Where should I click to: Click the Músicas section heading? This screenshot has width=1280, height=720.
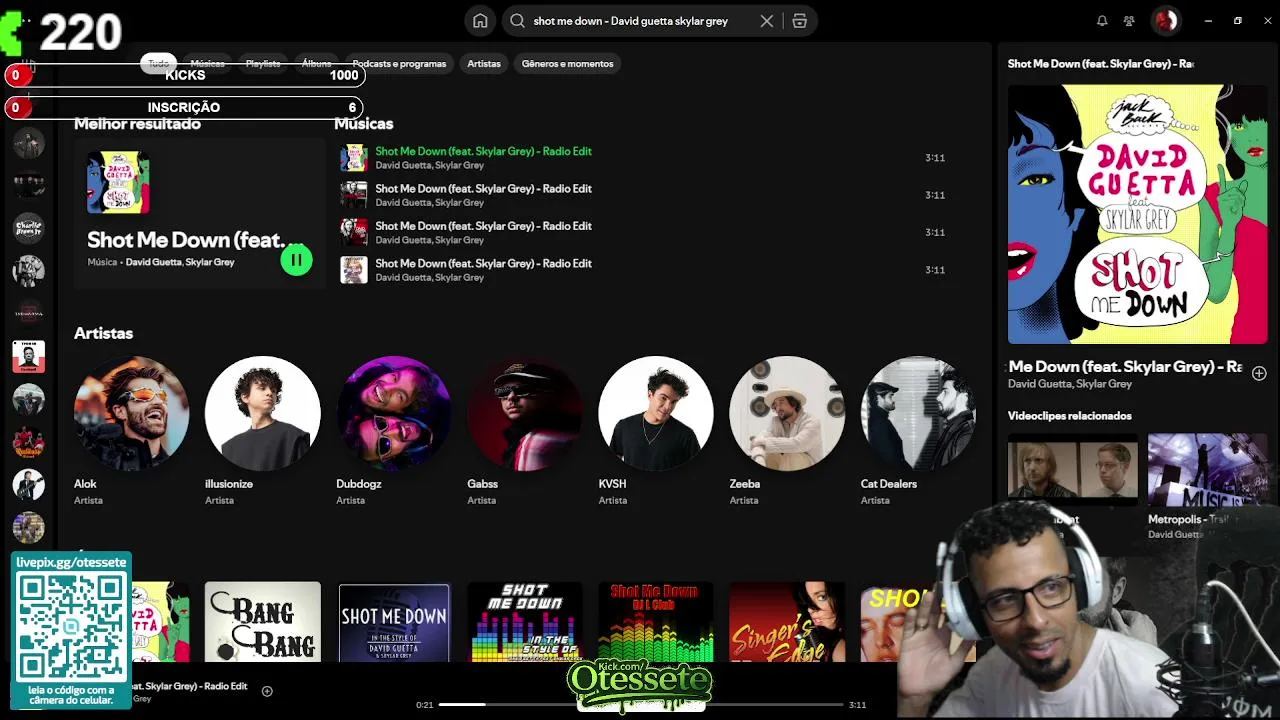pyautogui.click(x=363, y=124)
